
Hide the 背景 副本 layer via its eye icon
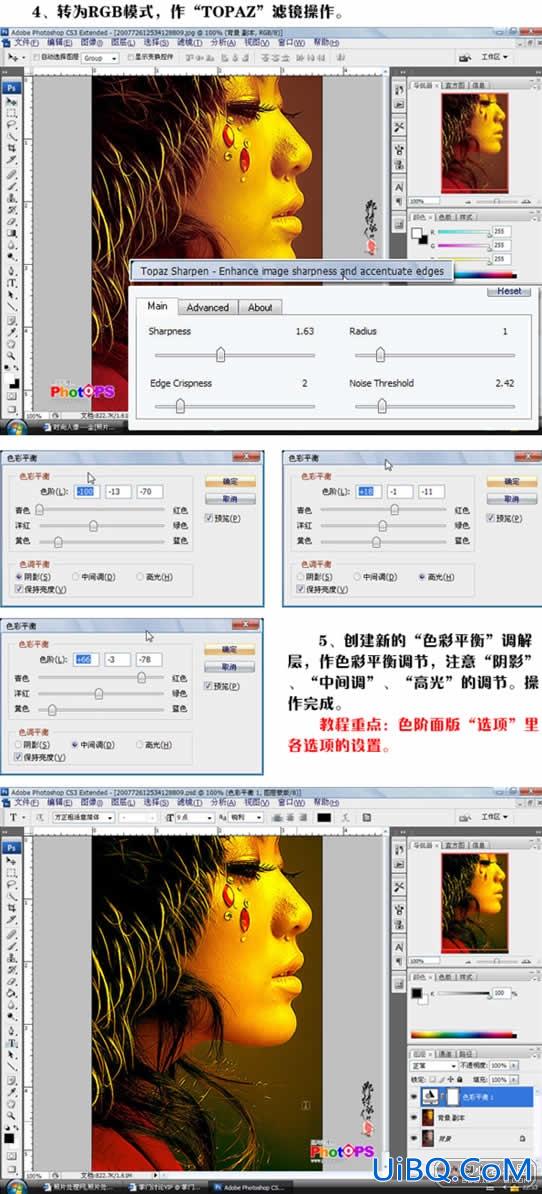tap(414, 1117)
